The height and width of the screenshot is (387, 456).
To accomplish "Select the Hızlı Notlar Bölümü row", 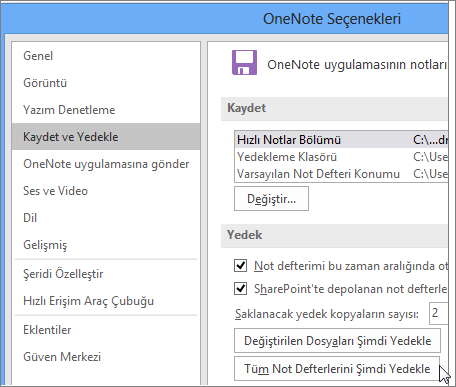I will [341, 140].
